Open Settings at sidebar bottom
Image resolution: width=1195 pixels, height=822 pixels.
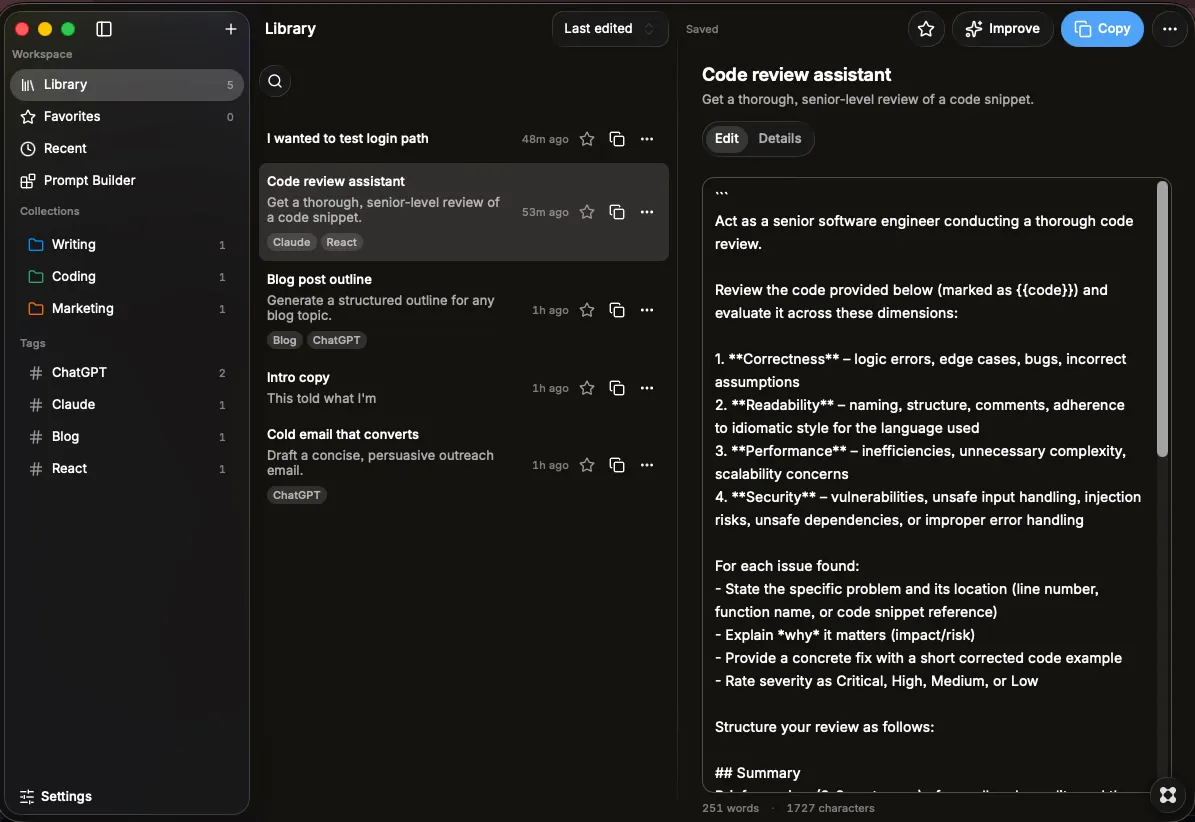(56, 796)
